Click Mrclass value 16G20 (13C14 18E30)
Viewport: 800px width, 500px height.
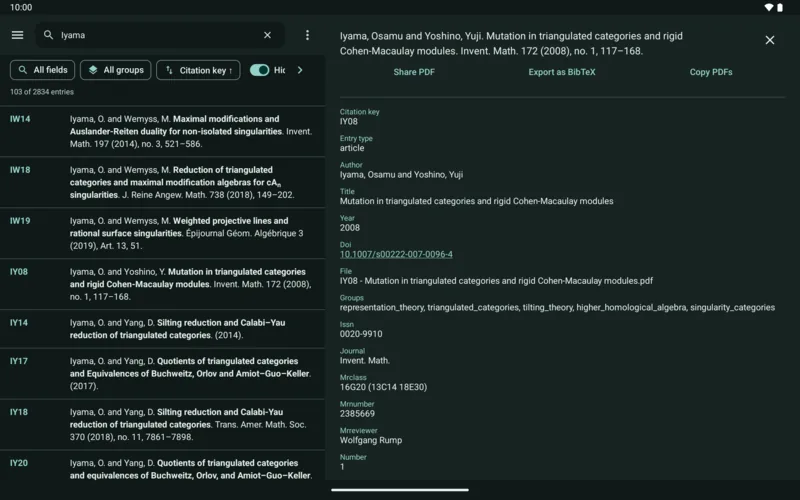(x=383, y=387)
